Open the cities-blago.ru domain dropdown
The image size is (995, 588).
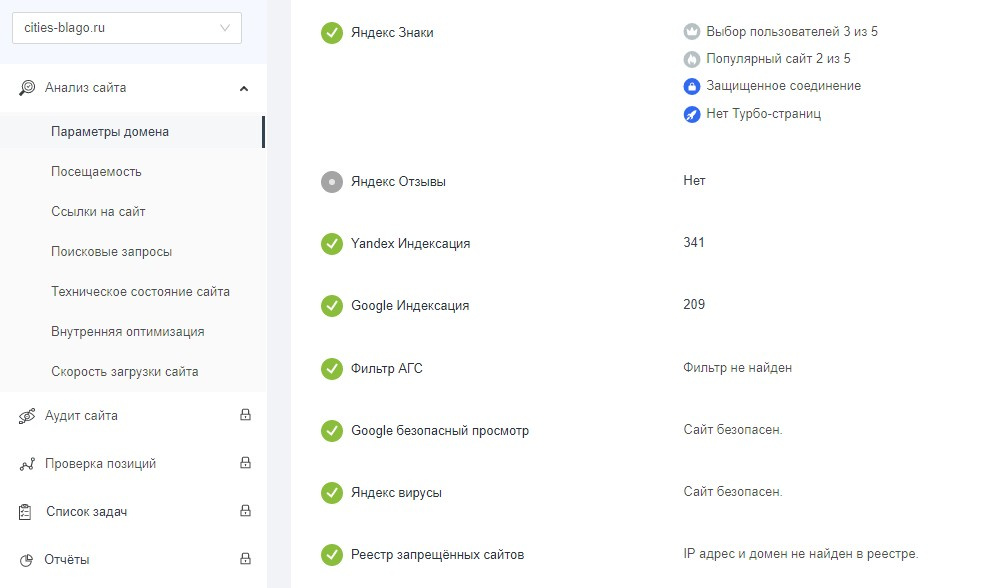click(127, 28)
